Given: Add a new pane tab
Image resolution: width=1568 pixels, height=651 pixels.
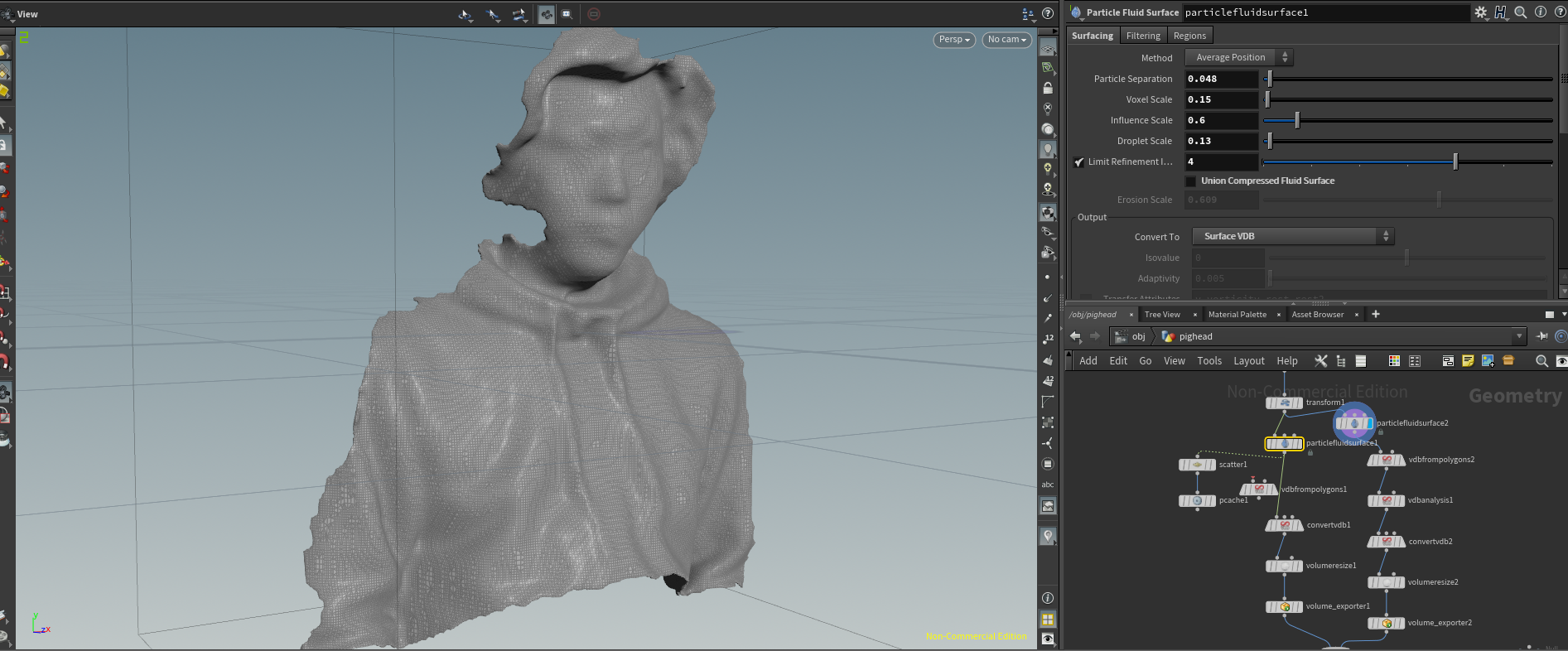Looking at the screenshot, I should 1376,314.
